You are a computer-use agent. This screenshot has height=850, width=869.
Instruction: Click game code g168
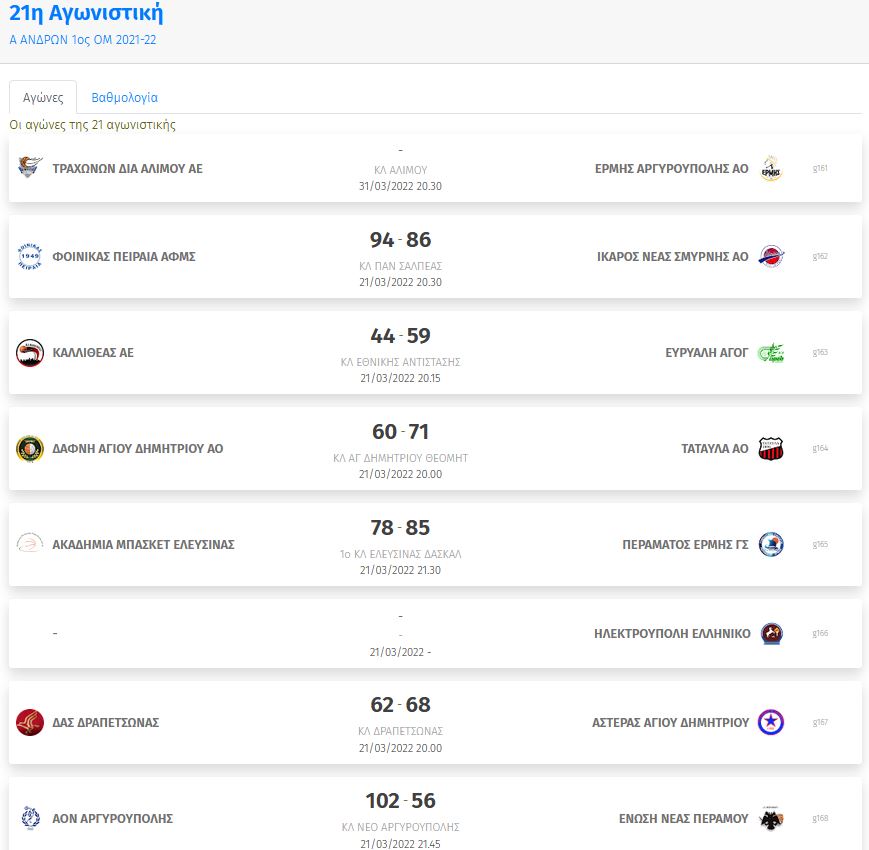pos(820,818)
